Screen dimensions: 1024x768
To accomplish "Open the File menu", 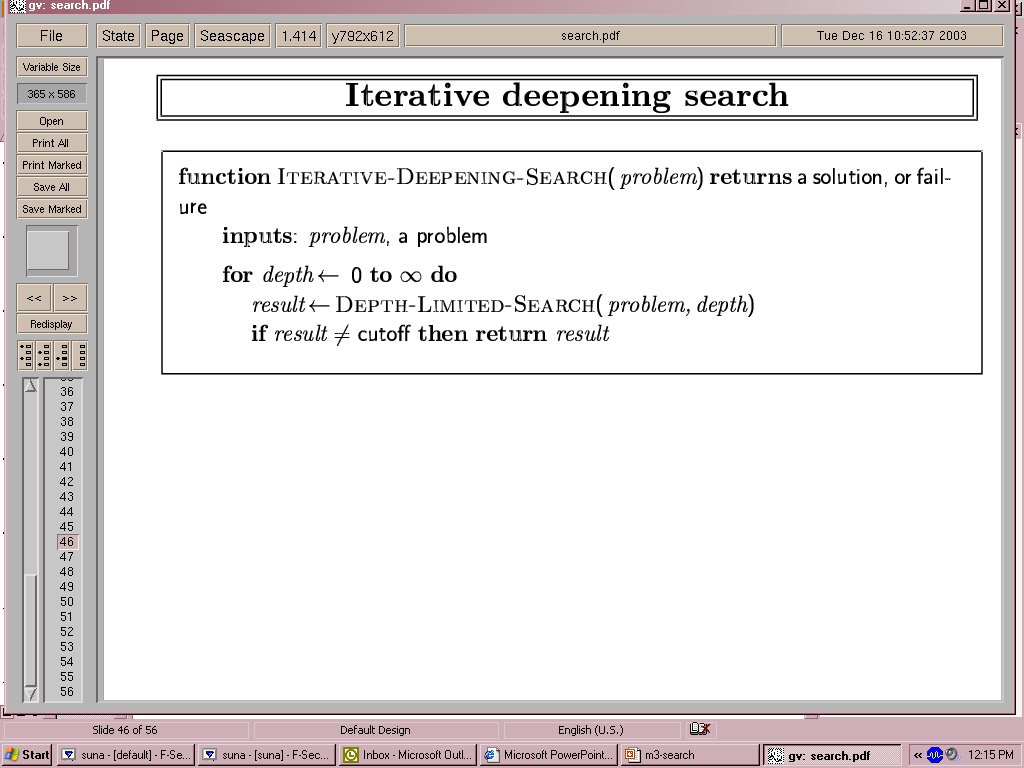I will [x=51, y=36].
